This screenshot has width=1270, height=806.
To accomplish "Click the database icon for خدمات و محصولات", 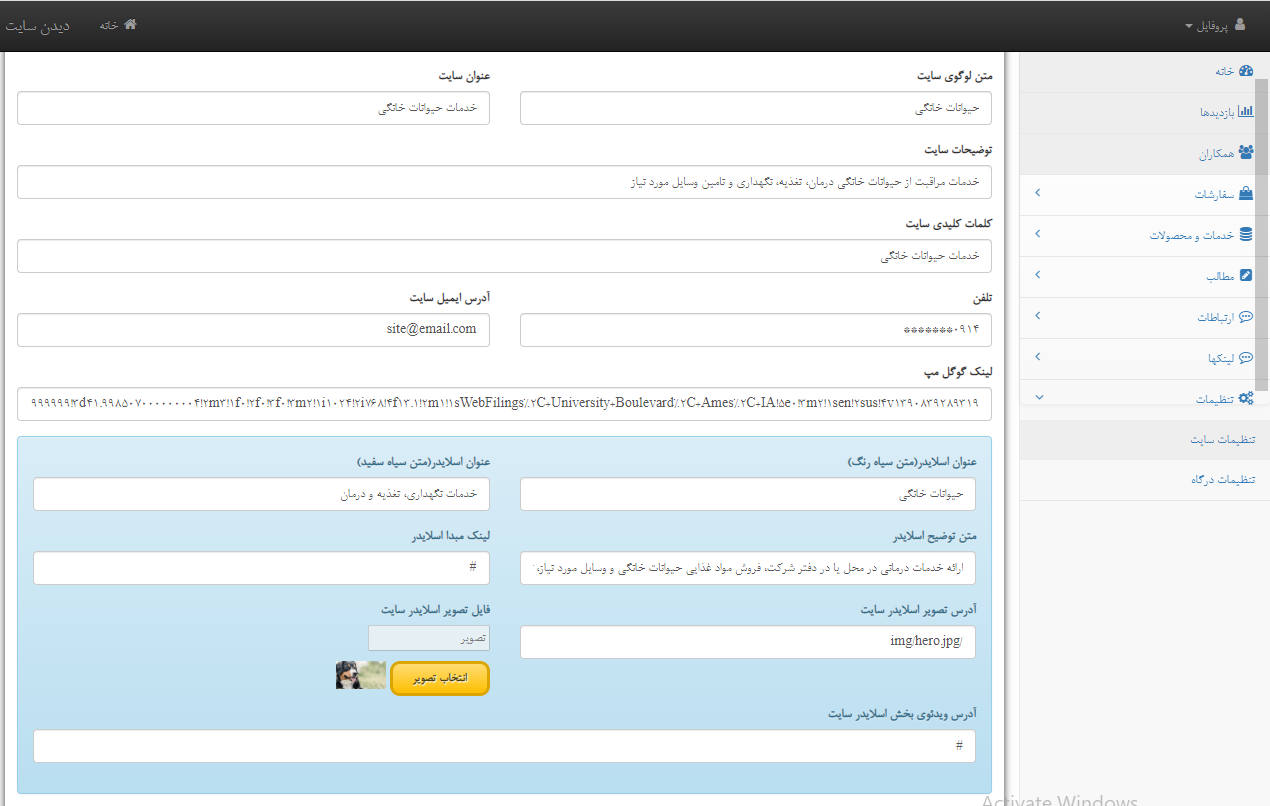I will (1245, 235).
